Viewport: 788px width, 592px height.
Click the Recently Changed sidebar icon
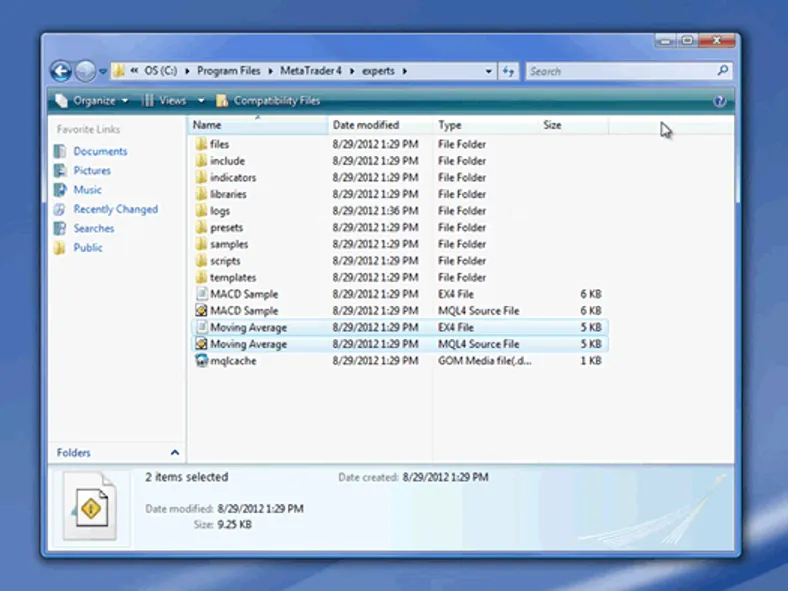(60, 209)
